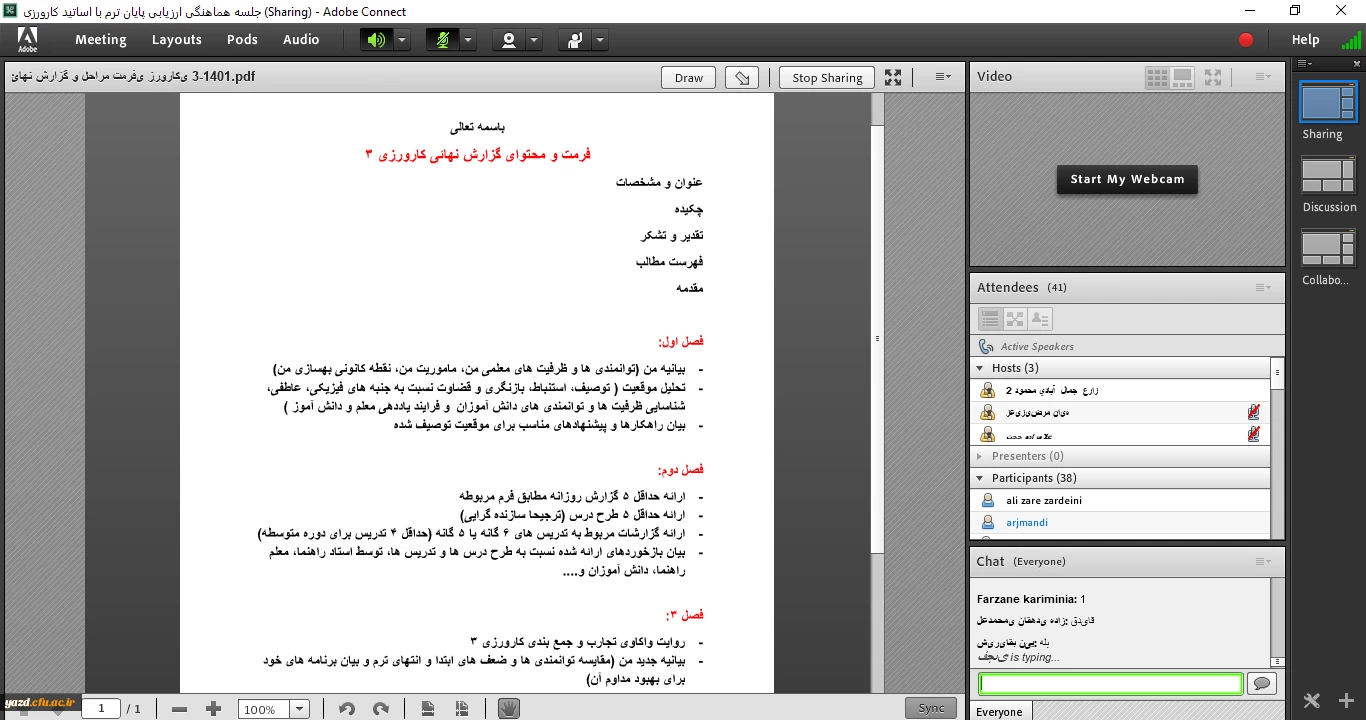The width and height of the screenshot is (1366, 720).
Task: Toggle the green speaker audio button
Action: pos(376,40)
